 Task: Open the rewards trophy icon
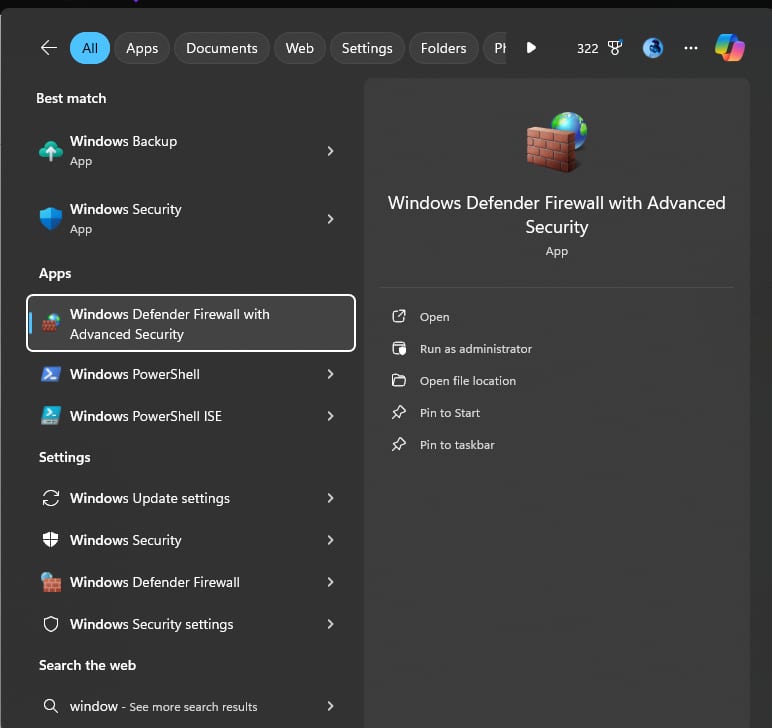pos(615,48)
